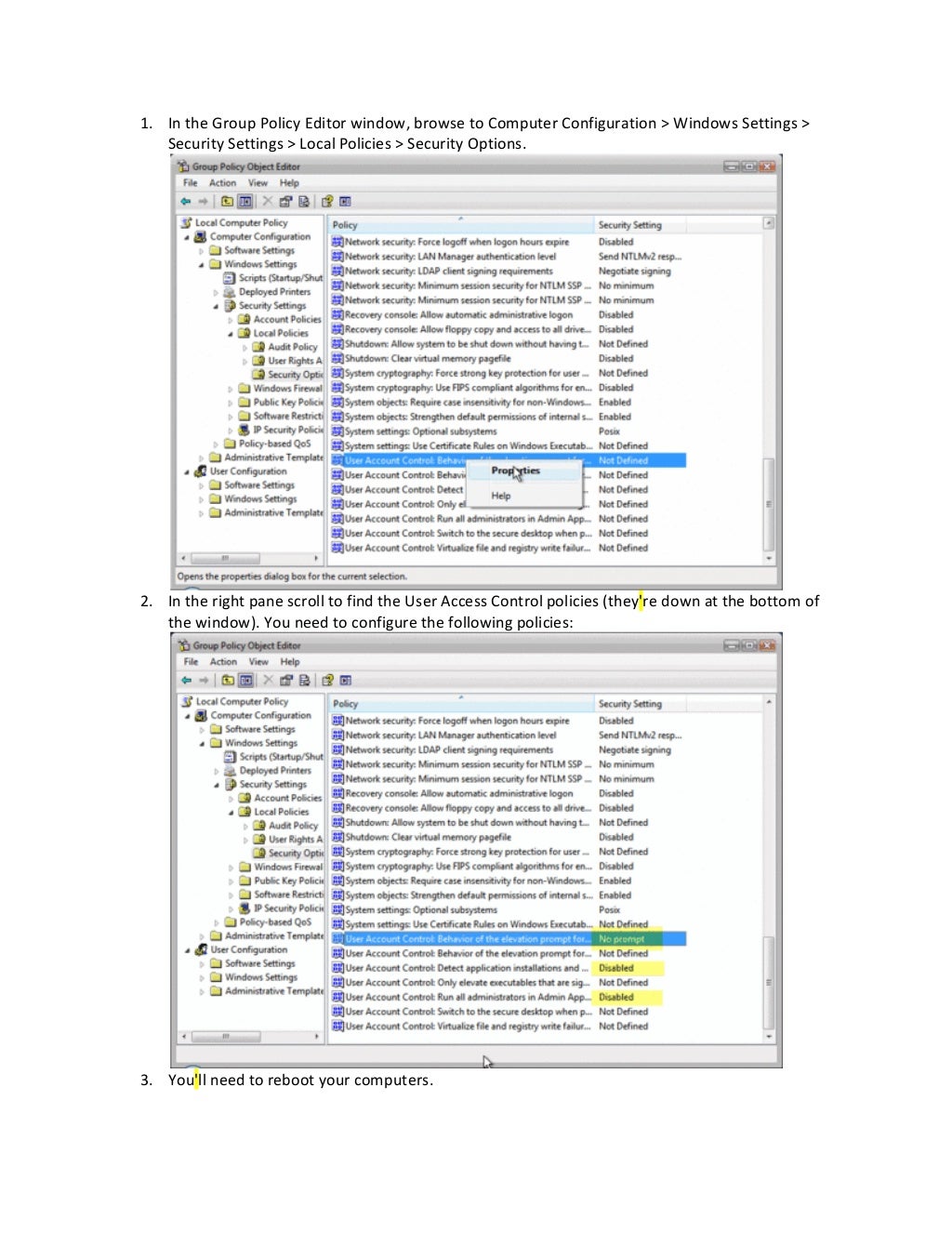Click the Export List icon in step 1 toolbar
This screenshot has width=952, height=1233.
click(303, 201)
